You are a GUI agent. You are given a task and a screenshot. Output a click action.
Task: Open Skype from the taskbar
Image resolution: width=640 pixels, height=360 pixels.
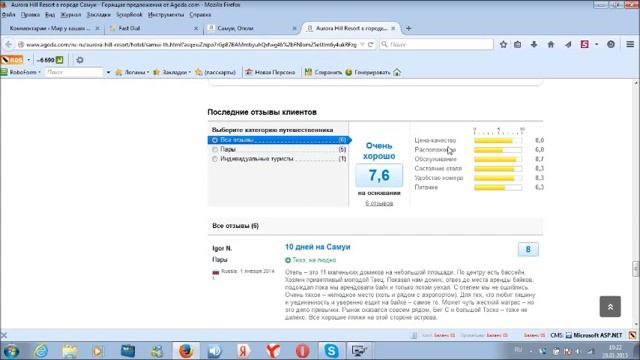pyautogui.click(x=331, y=351)
